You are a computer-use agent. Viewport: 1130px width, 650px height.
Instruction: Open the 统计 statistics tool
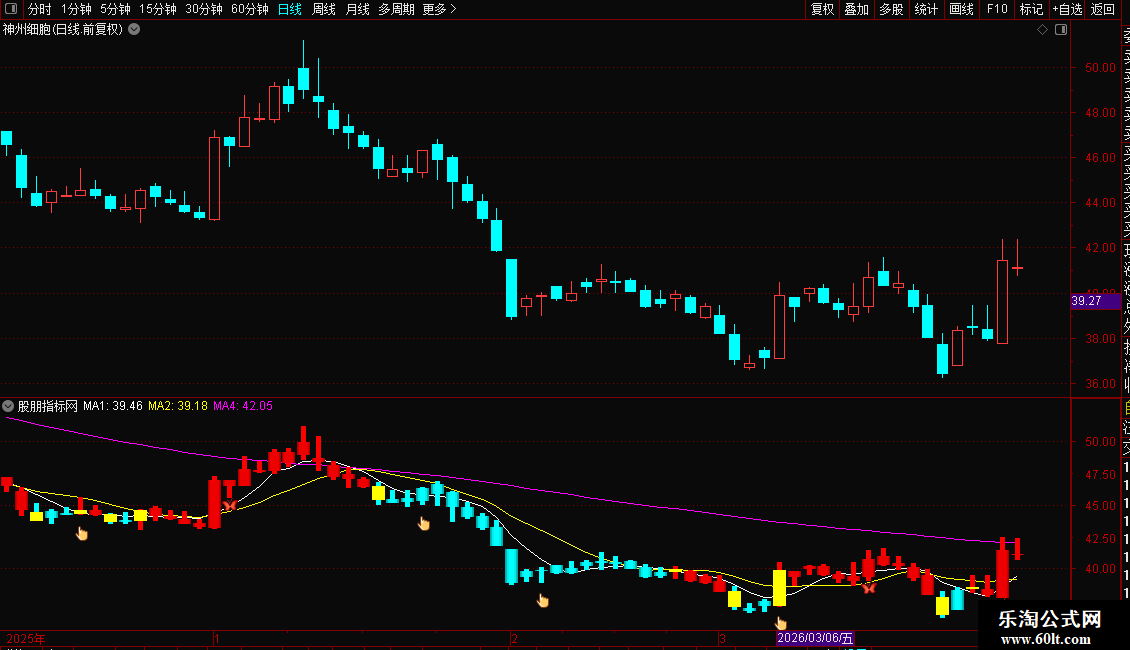pos(926,9)
